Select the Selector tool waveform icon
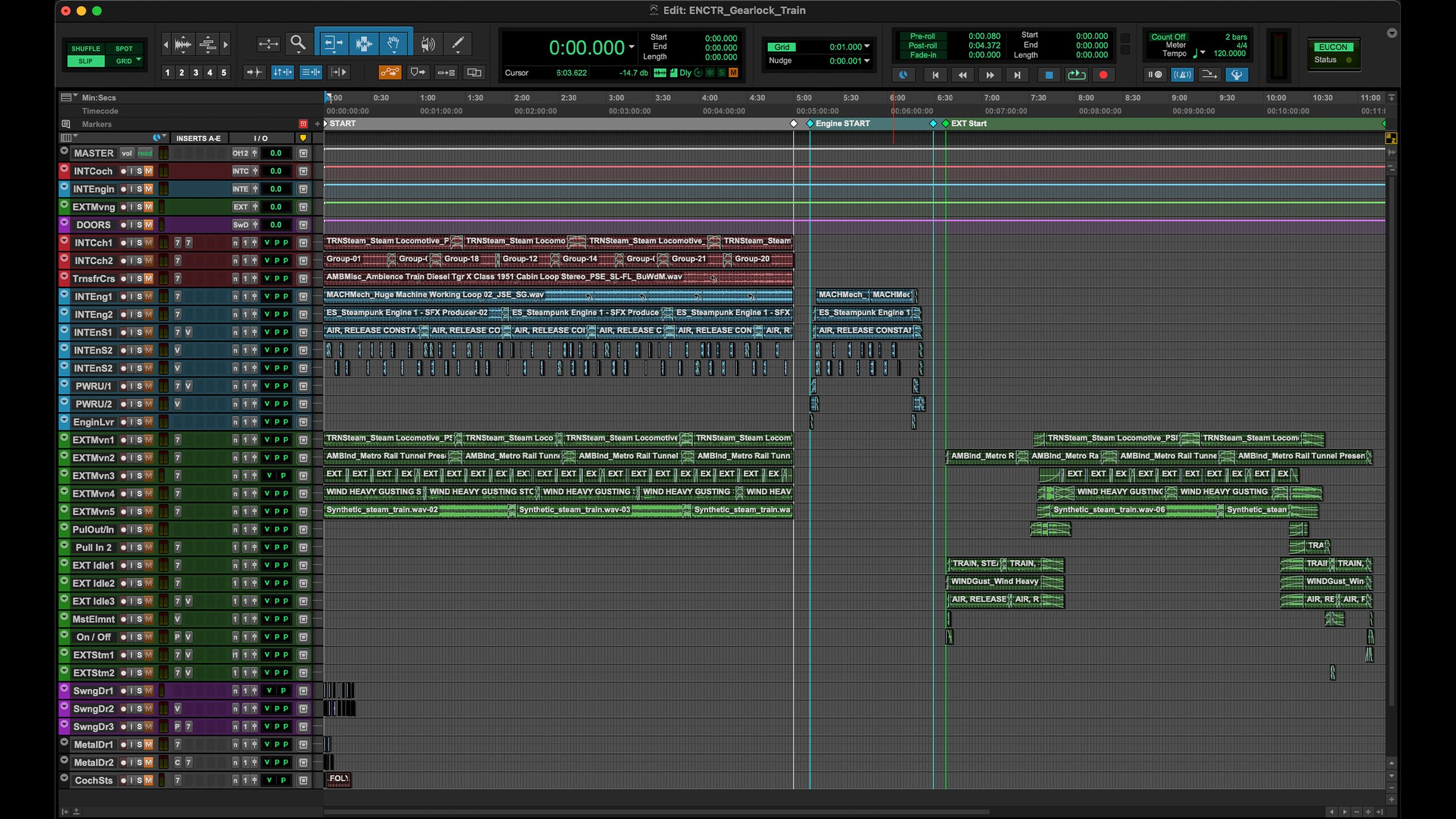 [x=365, y=43]
